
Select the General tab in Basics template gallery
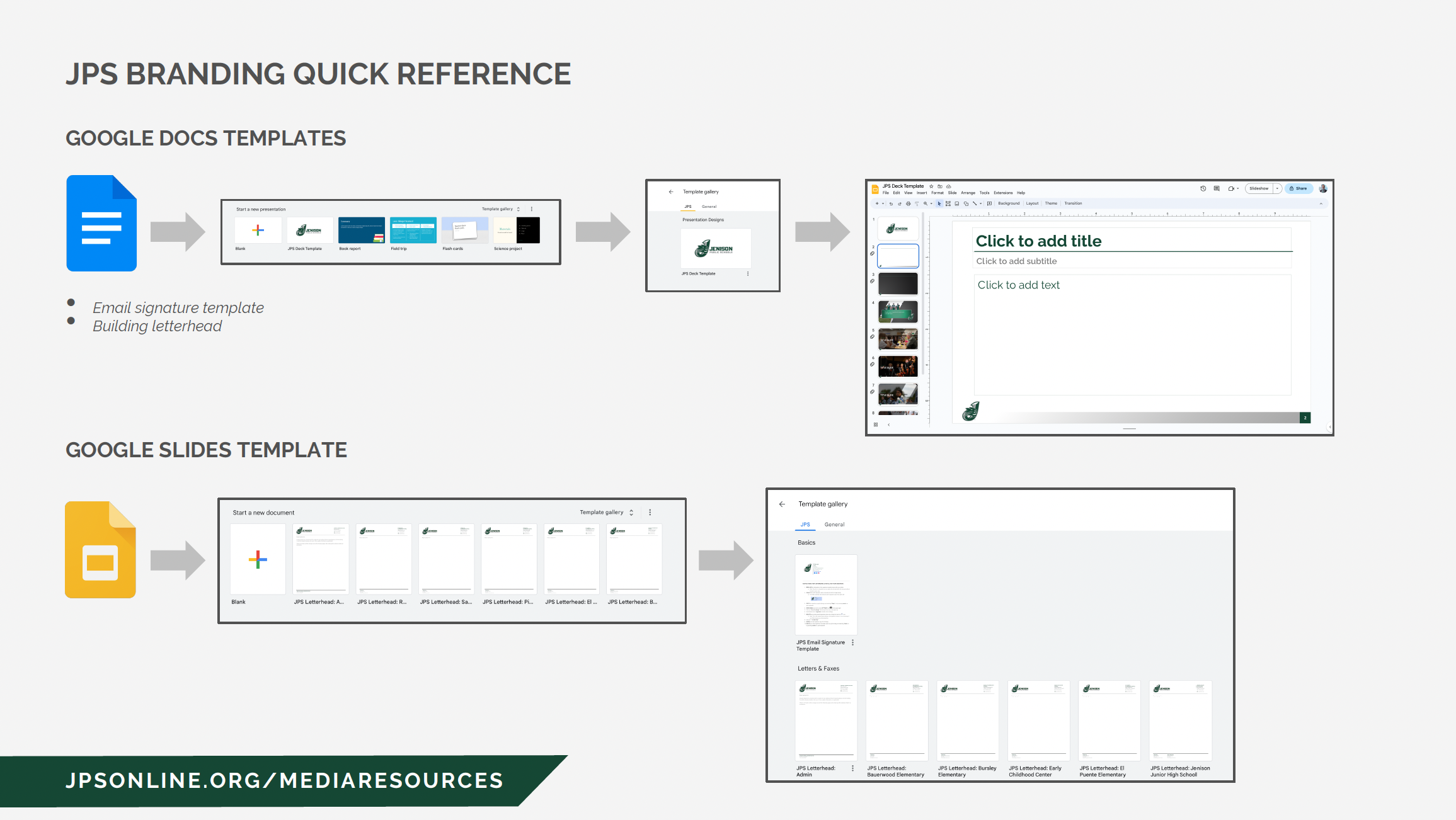(x=834, y=524)
